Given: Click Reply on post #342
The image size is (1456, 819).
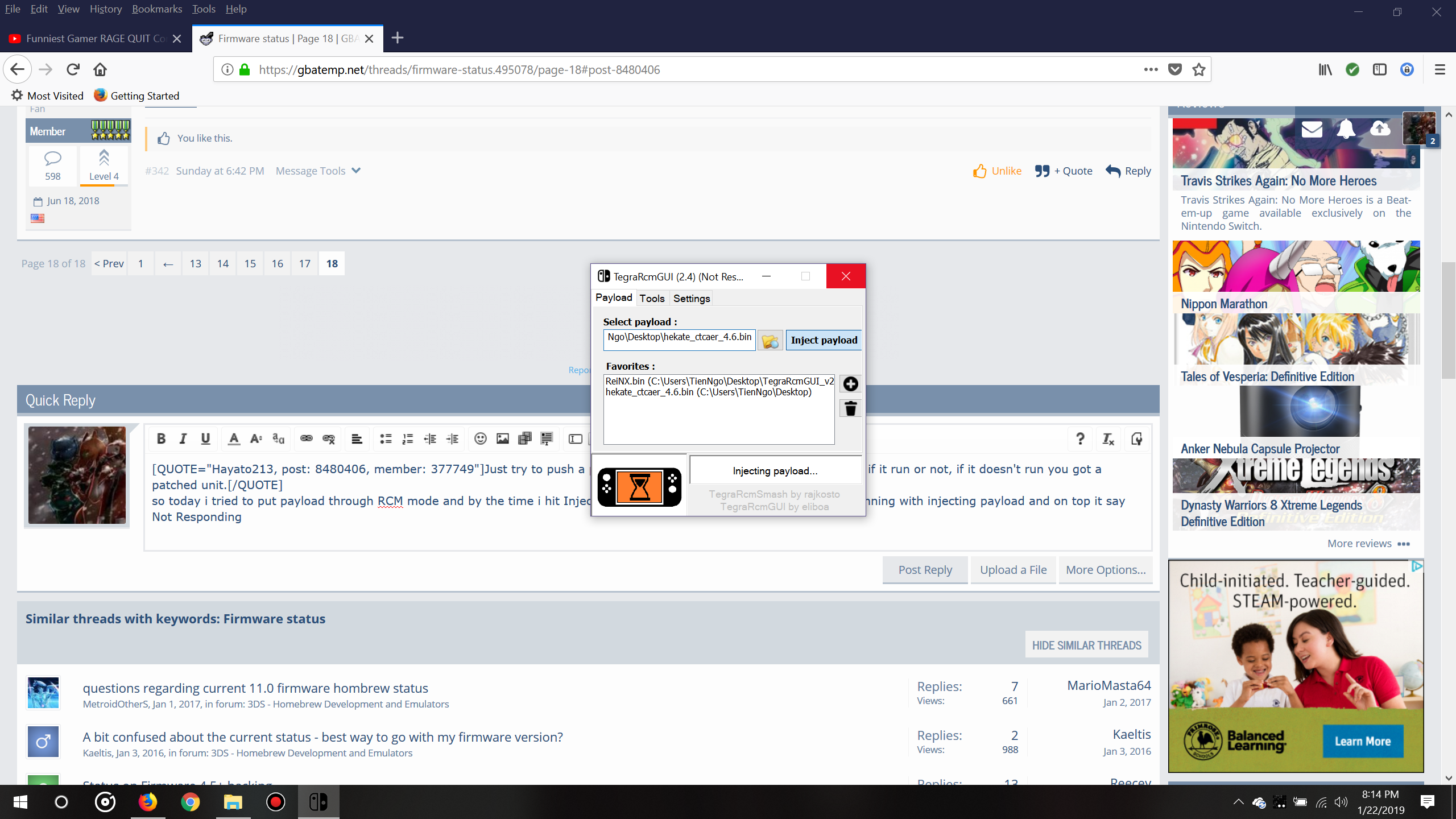Looking at the screenshot, I should tap(1128, 171).
